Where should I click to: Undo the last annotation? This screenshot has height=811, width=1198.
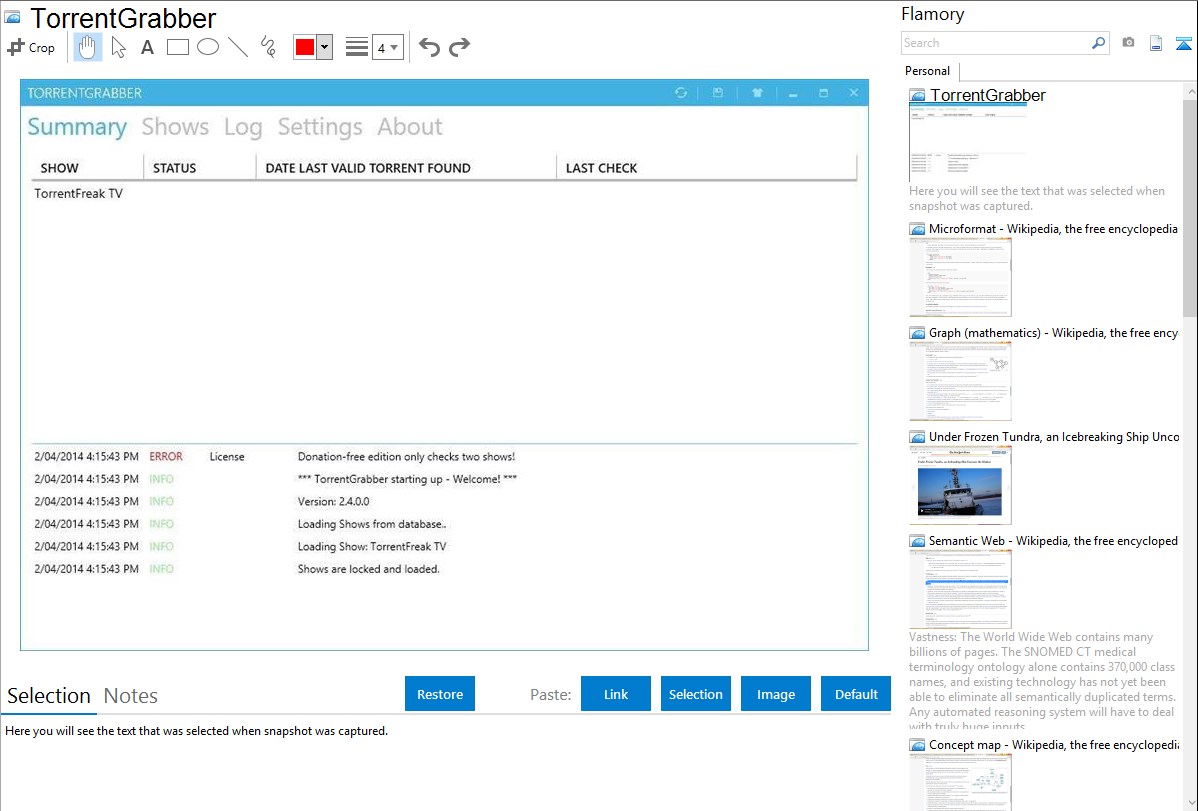429,47
